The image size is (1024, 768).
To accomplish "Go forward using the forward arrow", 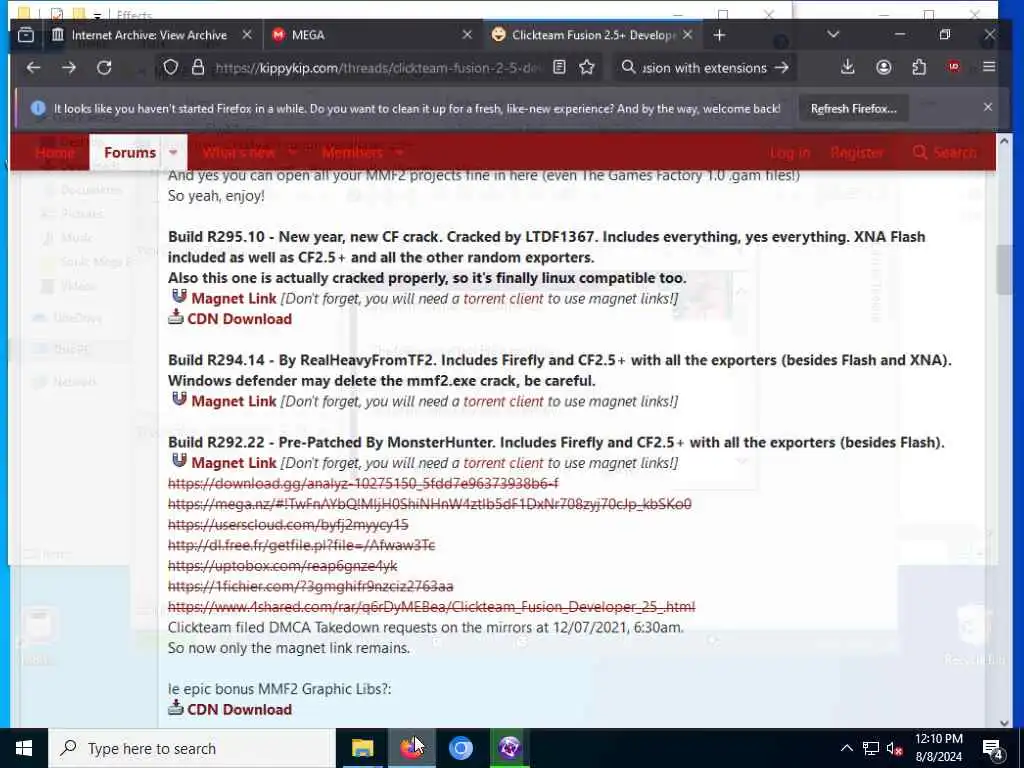I will point(69,67).
